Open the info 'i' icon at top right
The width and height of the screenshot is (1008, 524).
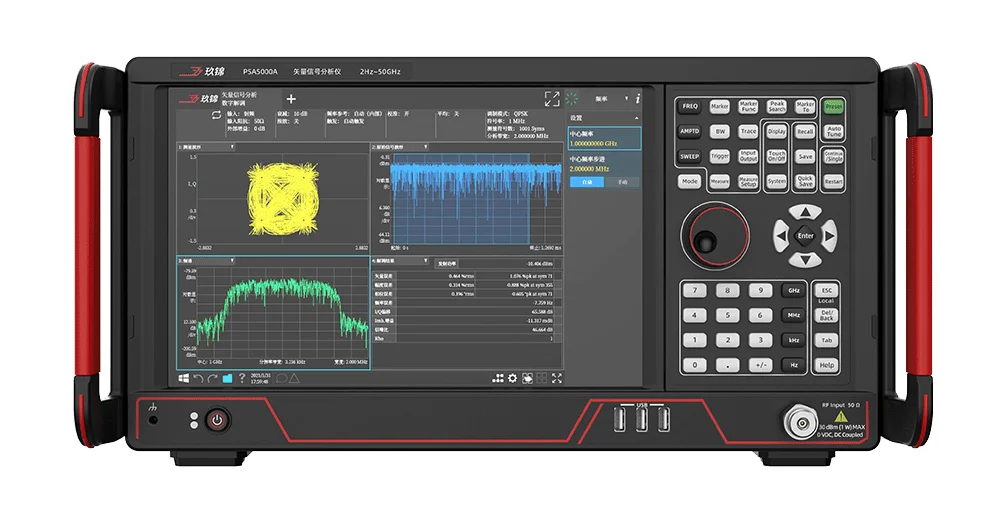pos(637,98)
